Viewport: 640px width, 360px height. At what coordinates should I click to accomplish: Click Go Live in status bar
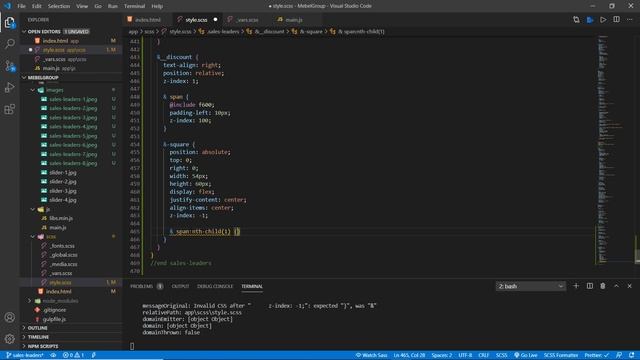(526, 355)
